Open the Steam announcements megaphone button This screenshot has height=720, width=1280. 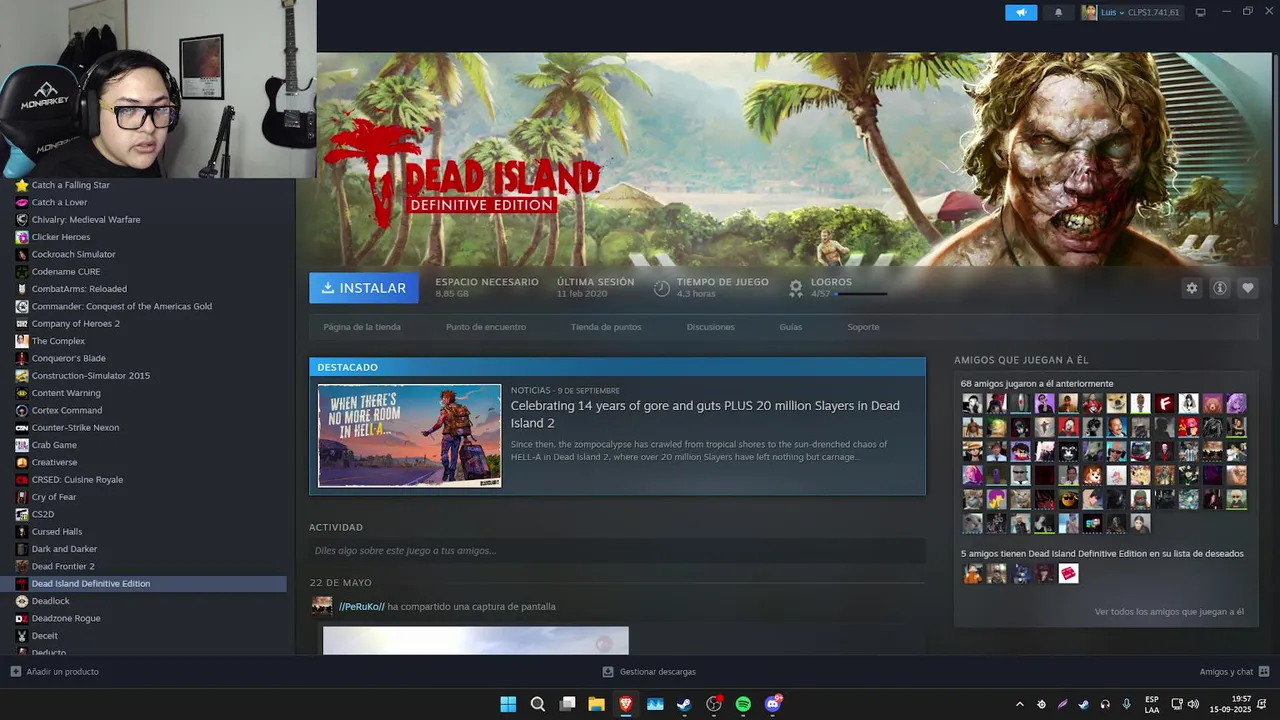coord(1021,12)
